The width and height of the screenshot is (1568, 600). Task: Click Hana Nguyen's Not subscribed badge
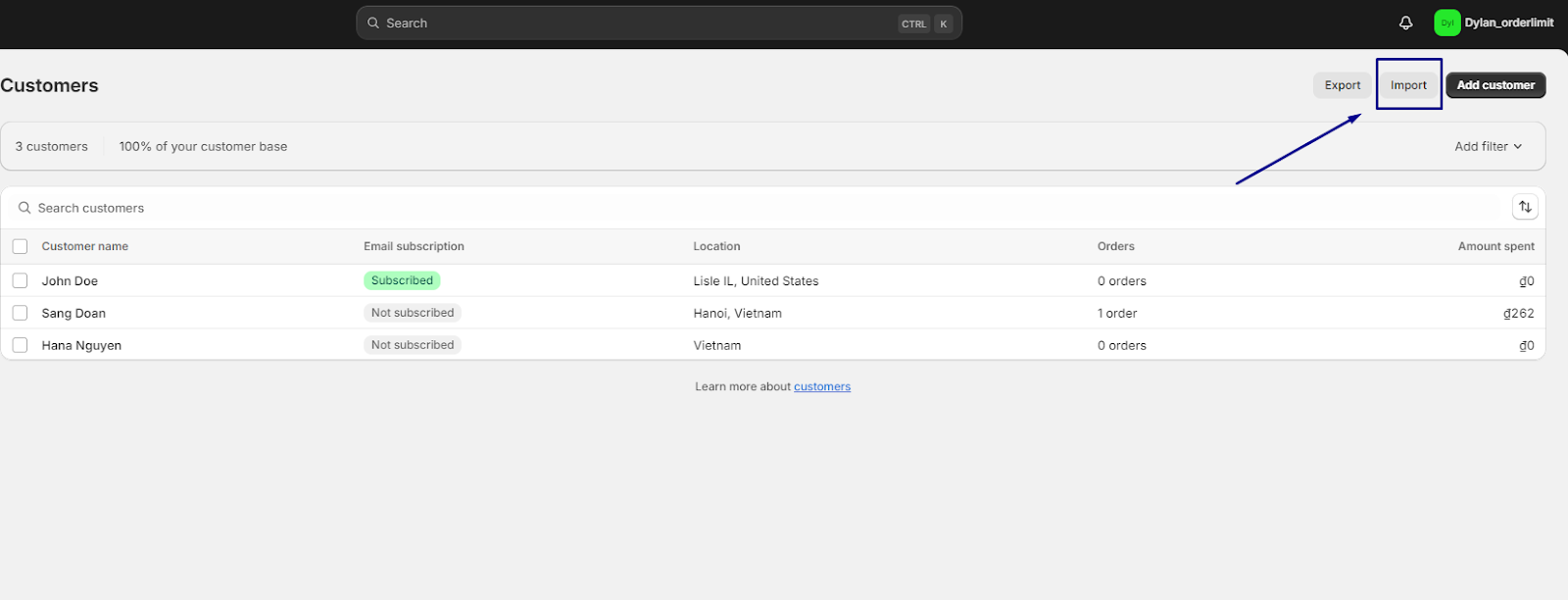[413, 345]
